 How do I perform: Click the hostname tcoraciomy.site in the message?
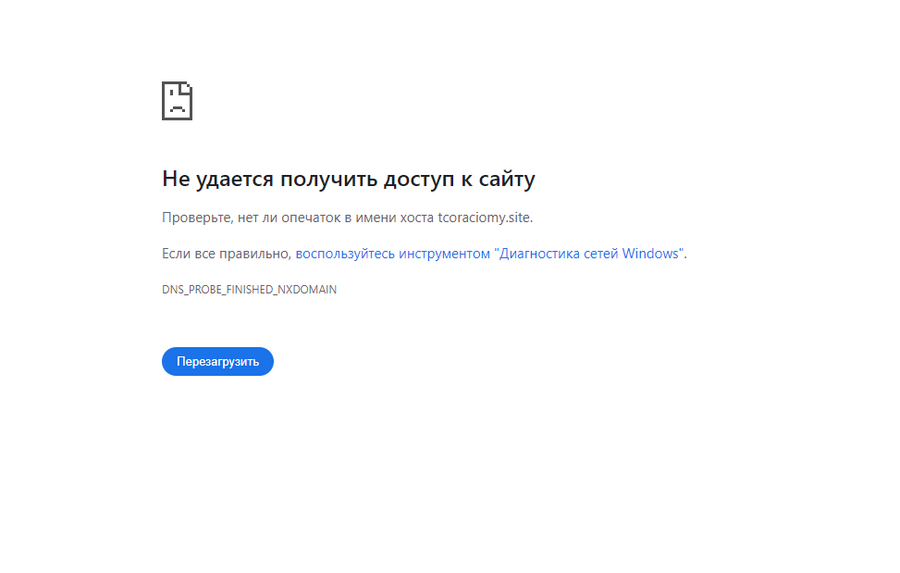(x=484, y=217)
